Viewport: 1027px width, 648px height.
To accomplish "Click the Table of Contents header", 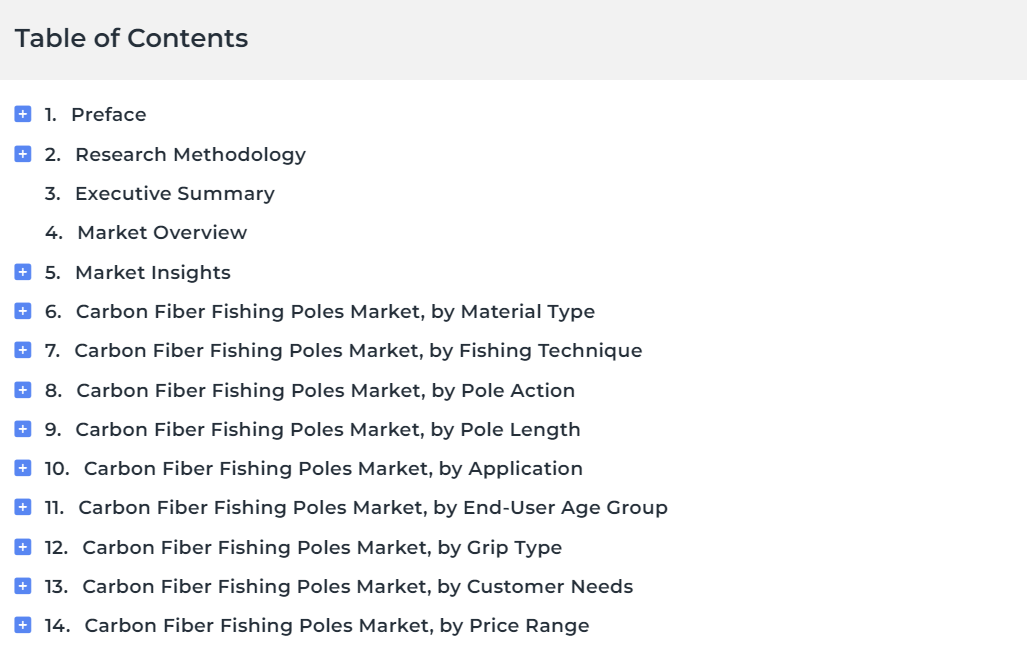I will click(132, 38).
